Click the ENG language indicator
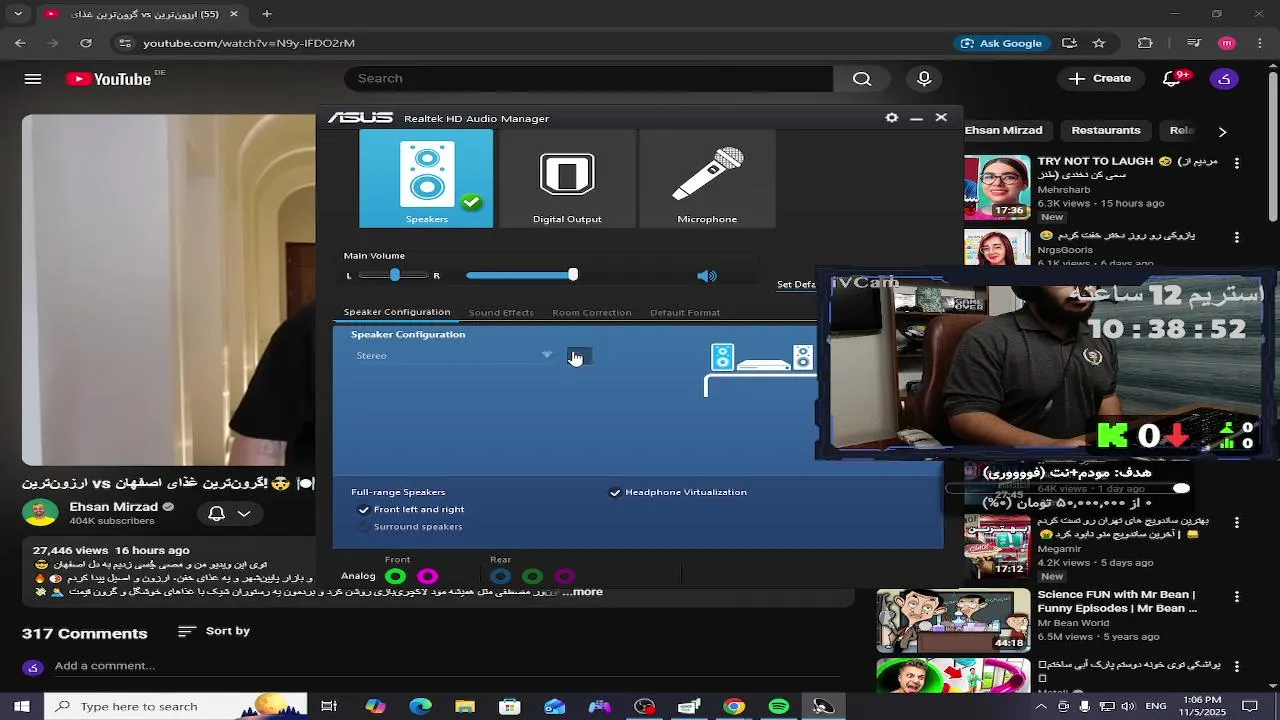 tap(1155, 706)
